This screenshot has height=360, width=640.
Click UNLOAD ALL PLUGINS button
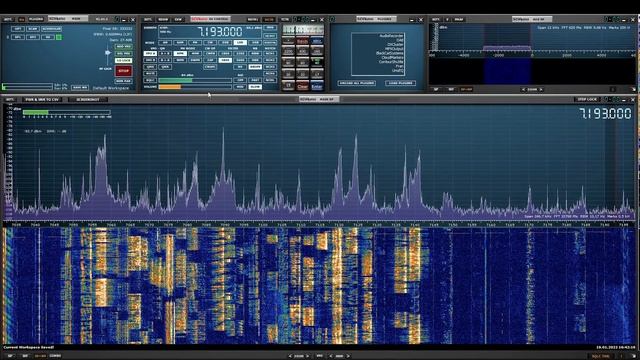[357, 83]
